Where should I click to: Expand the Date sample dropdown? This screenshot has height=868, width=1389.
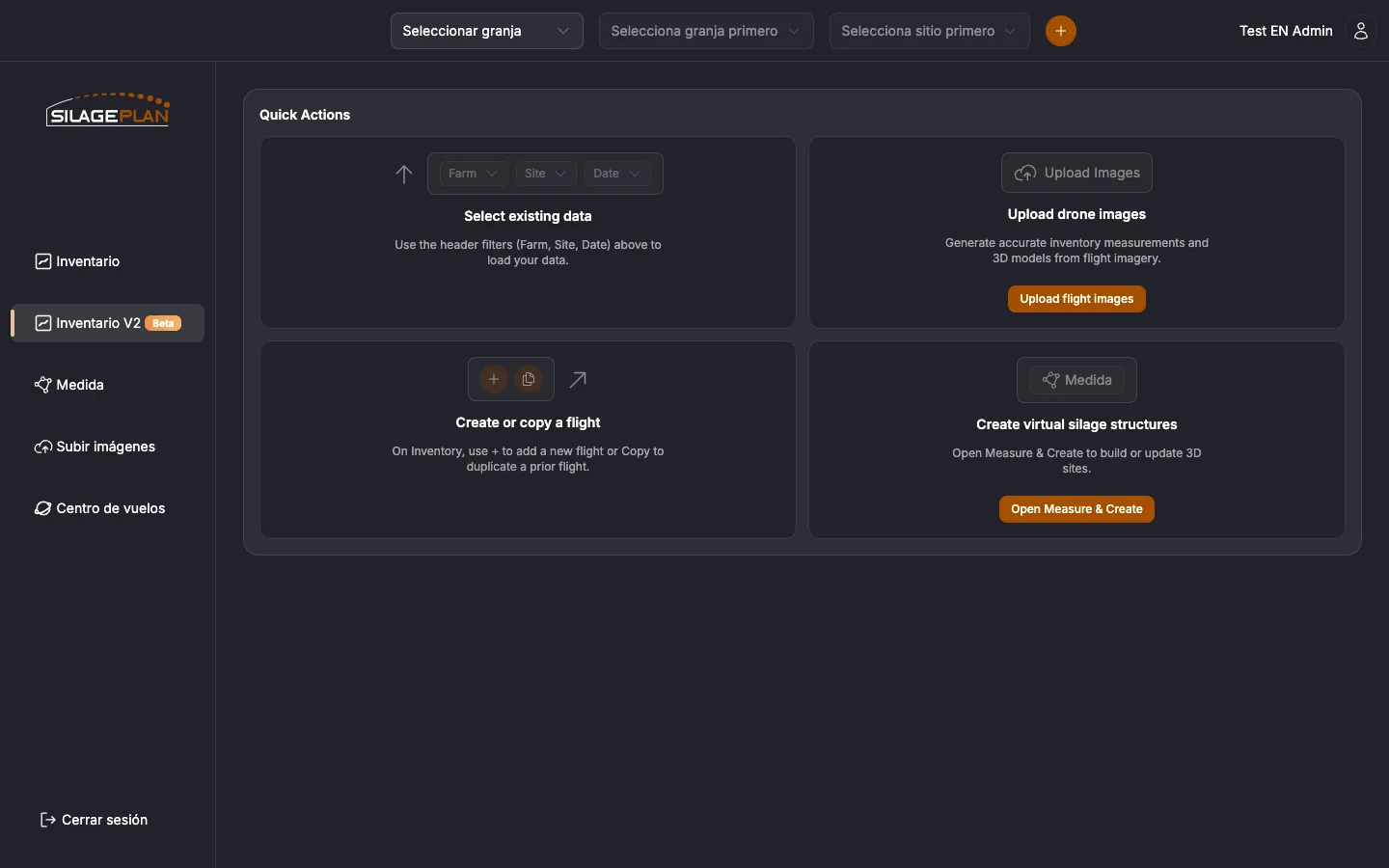(617, 174)
